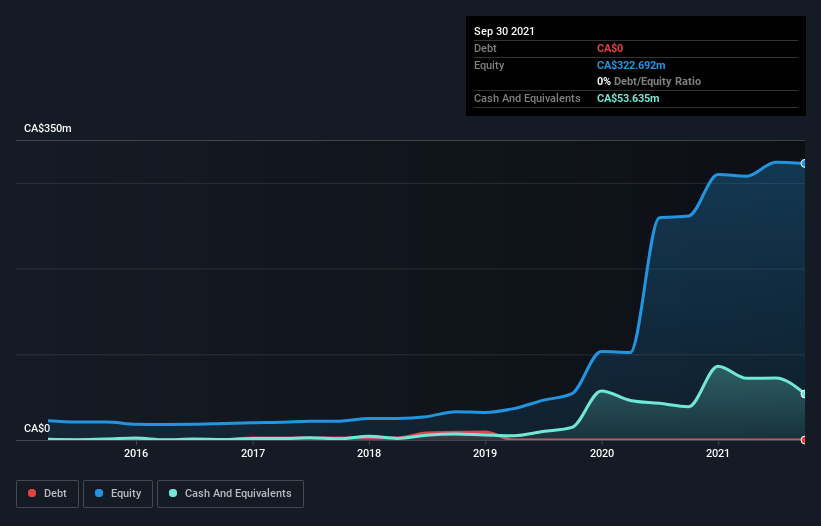
Task: Toggle the Debt series in the legend
Action: click(x=47, y=494)
